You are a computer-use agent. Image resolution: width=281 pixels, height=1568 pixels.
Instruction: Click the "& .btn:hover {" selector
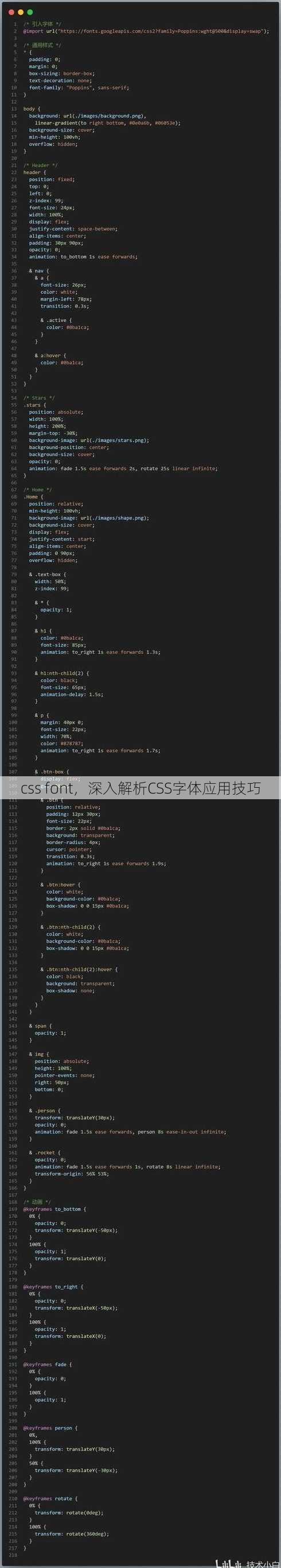click(x=60, y=885)
